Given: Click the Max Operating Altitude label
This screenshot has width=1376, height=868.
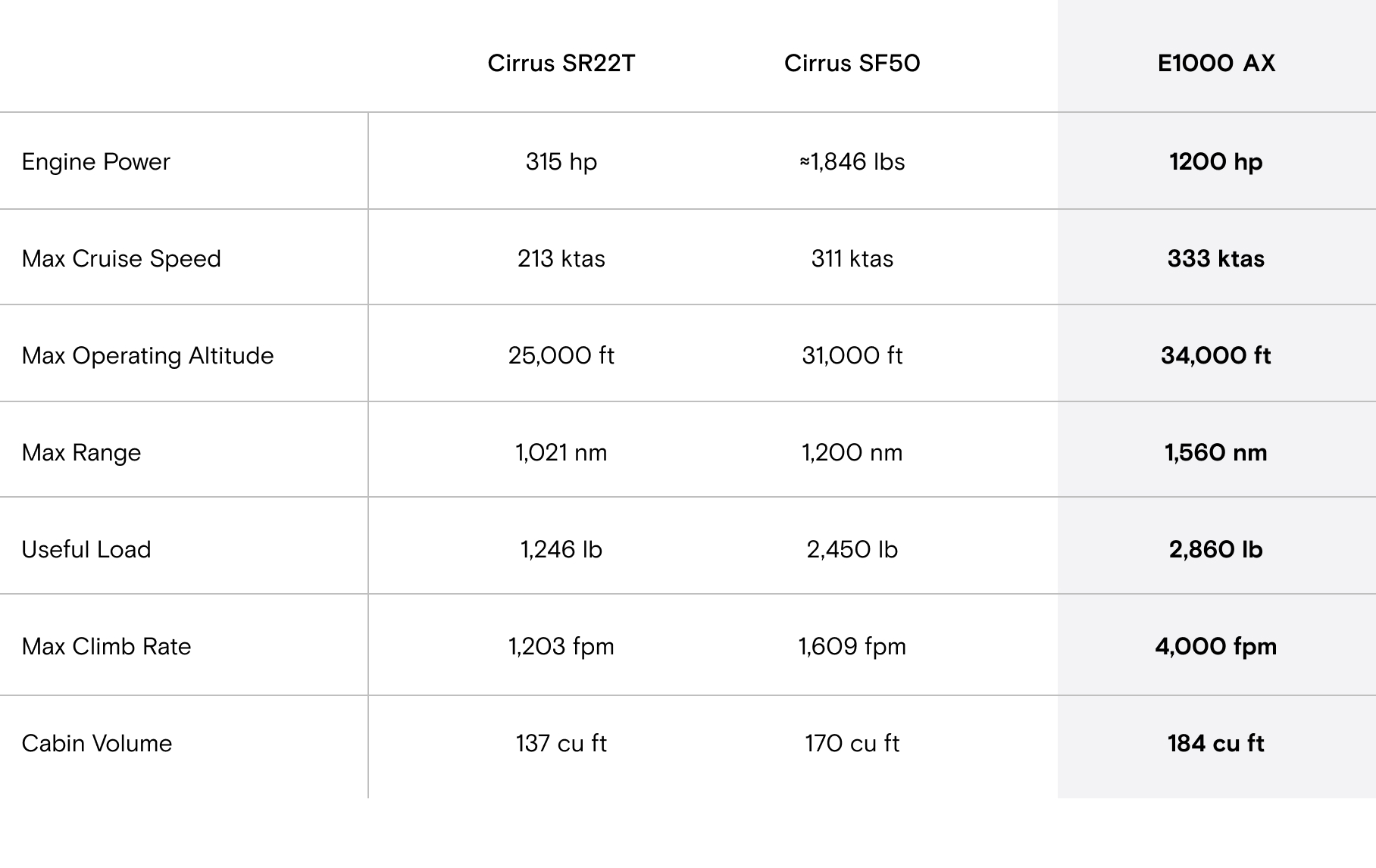Looking at the screenshot, I should click(x=148, y=356).
